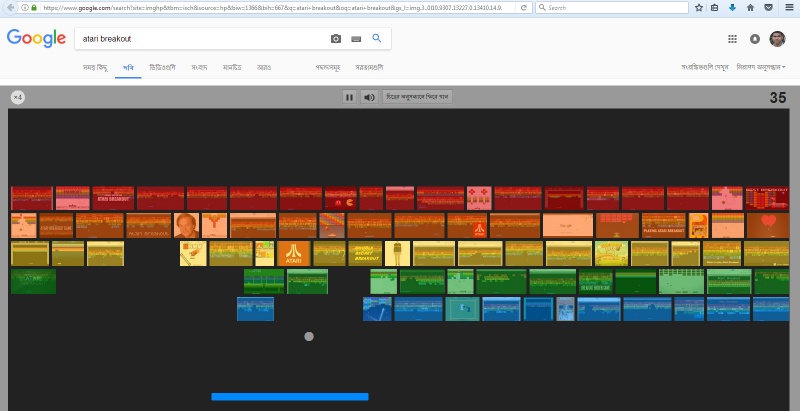Viewport: 800px width, 411px height.
Task: Open browser downloads arrow icon
Action: 732,8
